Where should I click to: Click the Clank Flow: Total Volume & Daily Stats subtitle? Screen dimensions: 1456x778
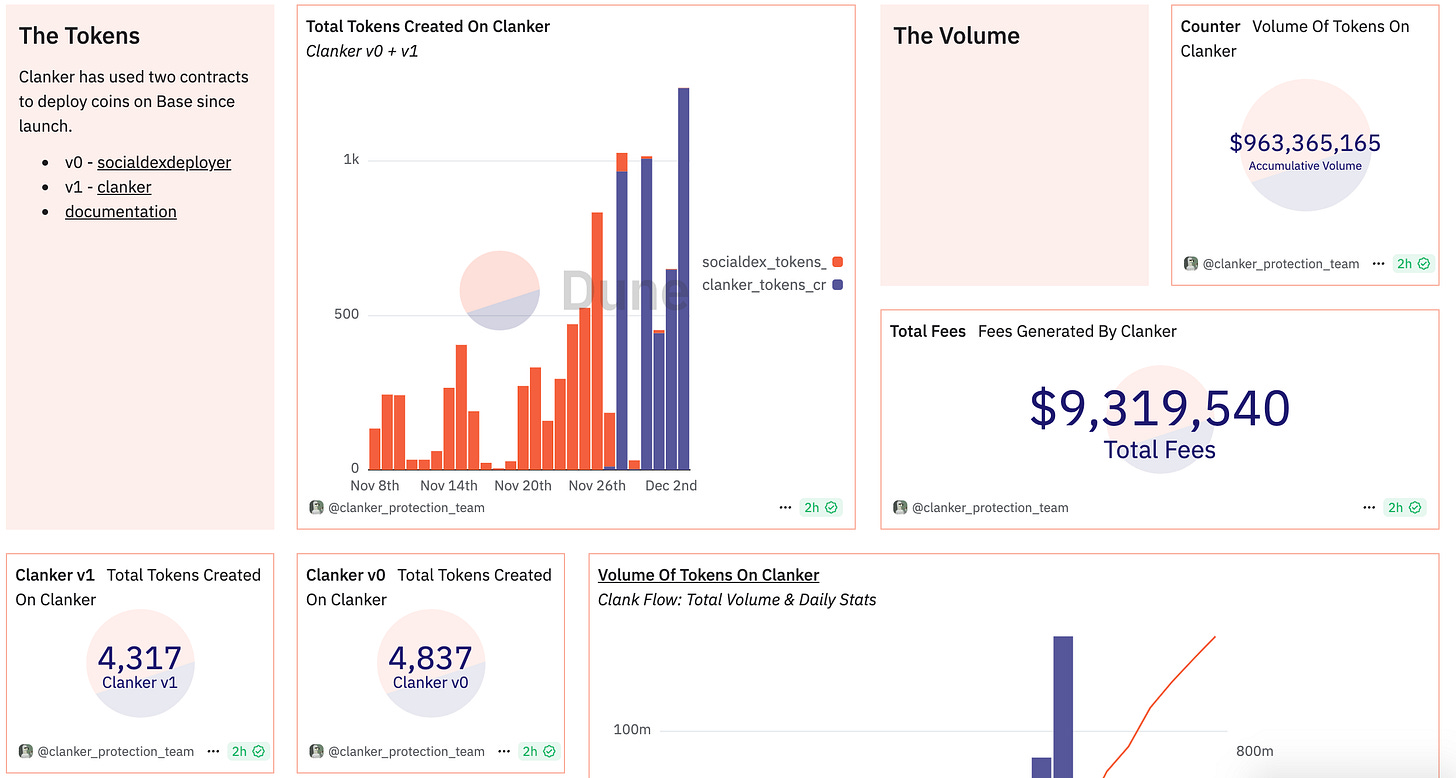[x=737, y=600]
